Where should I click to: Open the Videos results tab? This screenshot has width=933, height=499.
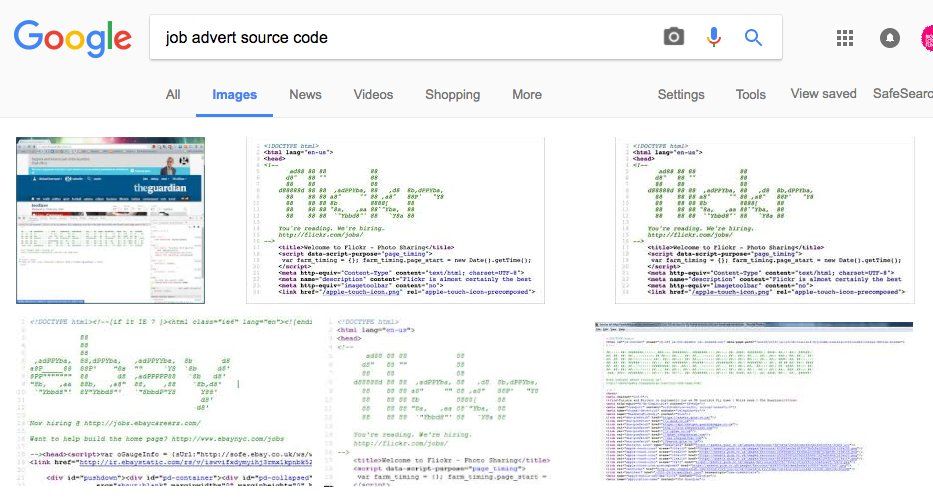point(373,95)
